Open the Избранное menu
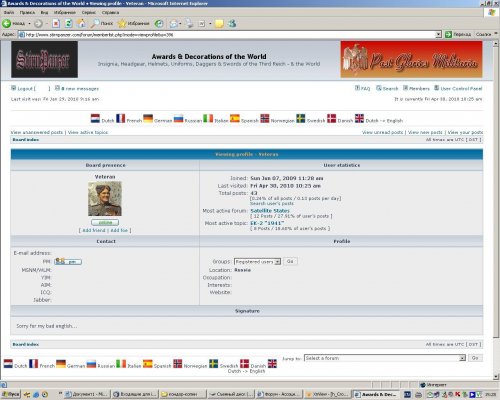This screenshot has height=400, width=500. 65,12
